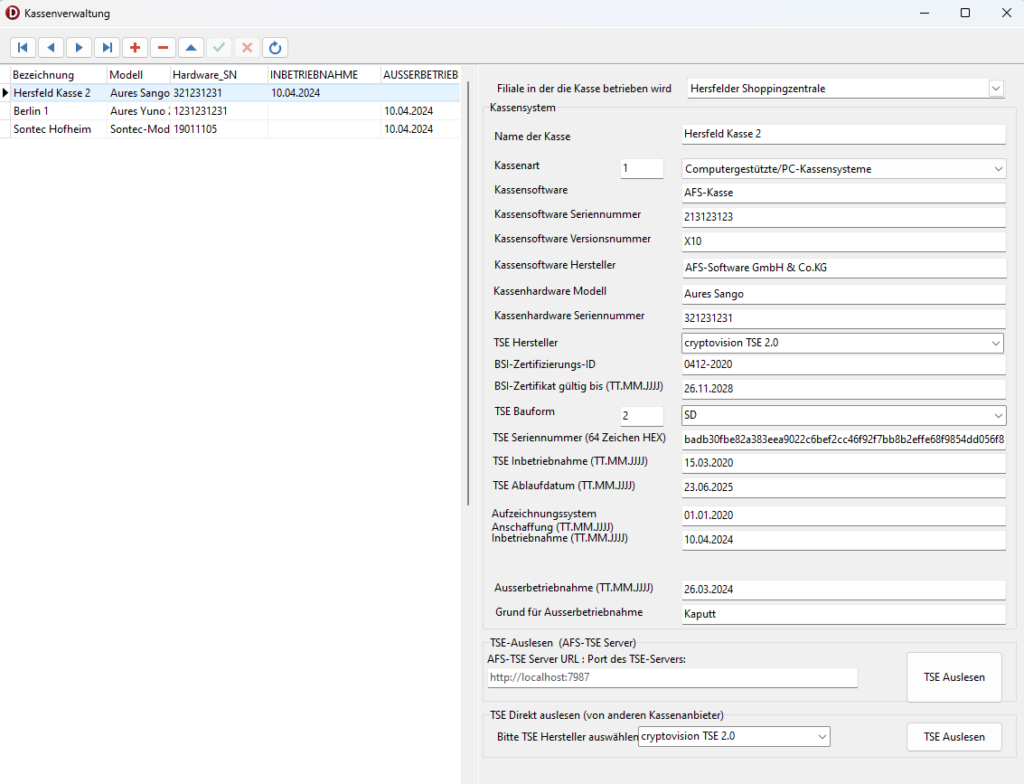Click the AFS-TSE Server URL field
The height and width of the screenshot is (784, 1024).
[x=672, y=678]
